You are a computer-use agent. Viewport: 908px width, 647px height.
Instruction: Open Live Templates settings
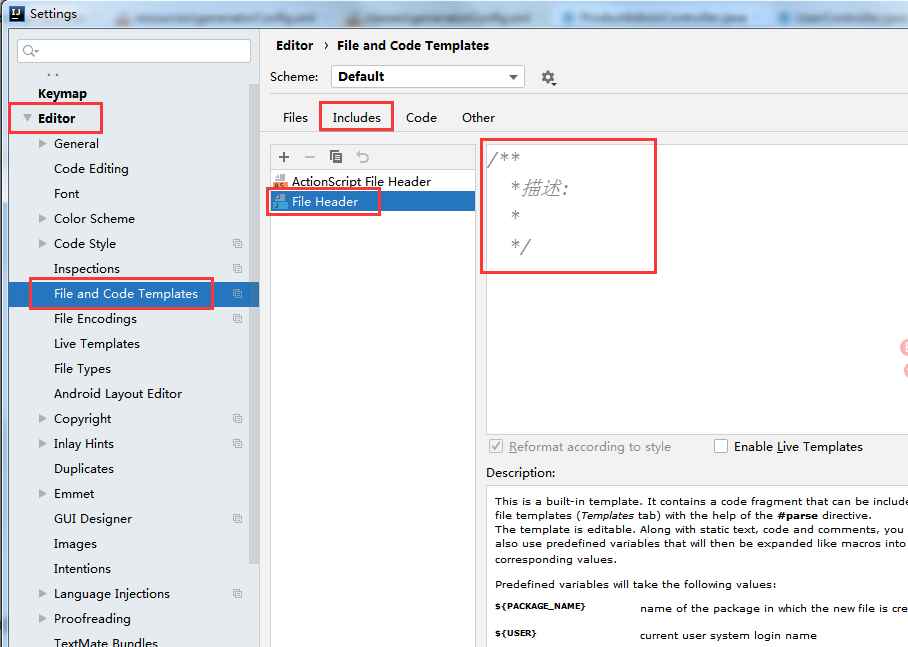point(97,343)
